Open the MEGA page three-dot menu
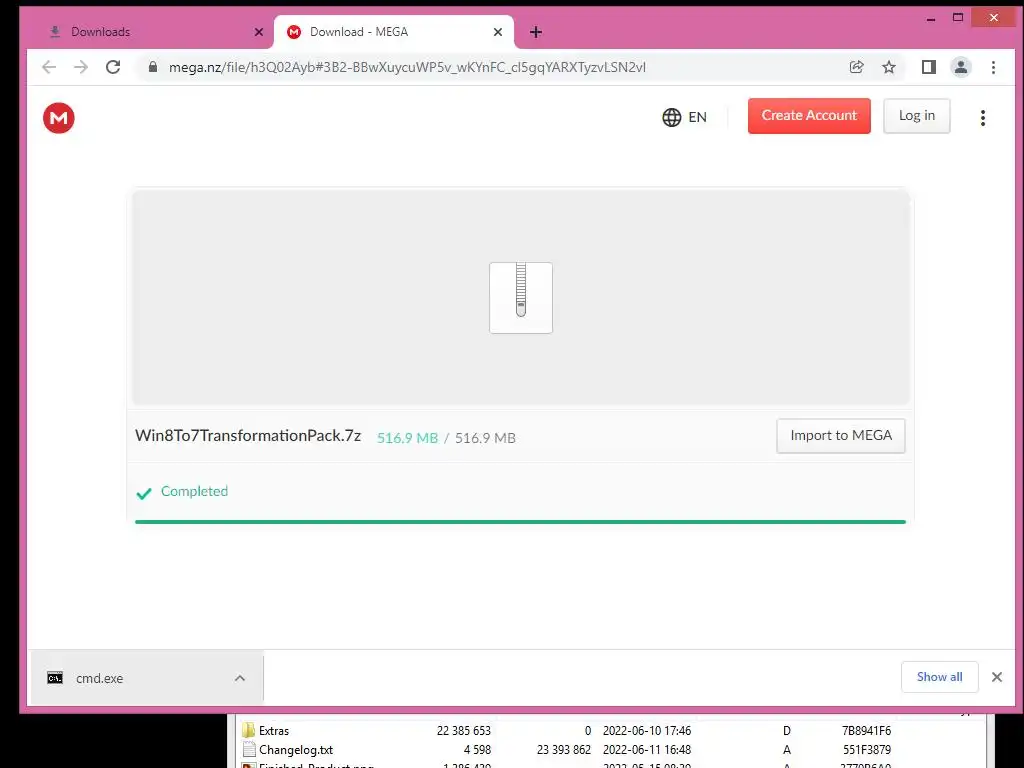 pyautogui.click(x=983, y=118)
